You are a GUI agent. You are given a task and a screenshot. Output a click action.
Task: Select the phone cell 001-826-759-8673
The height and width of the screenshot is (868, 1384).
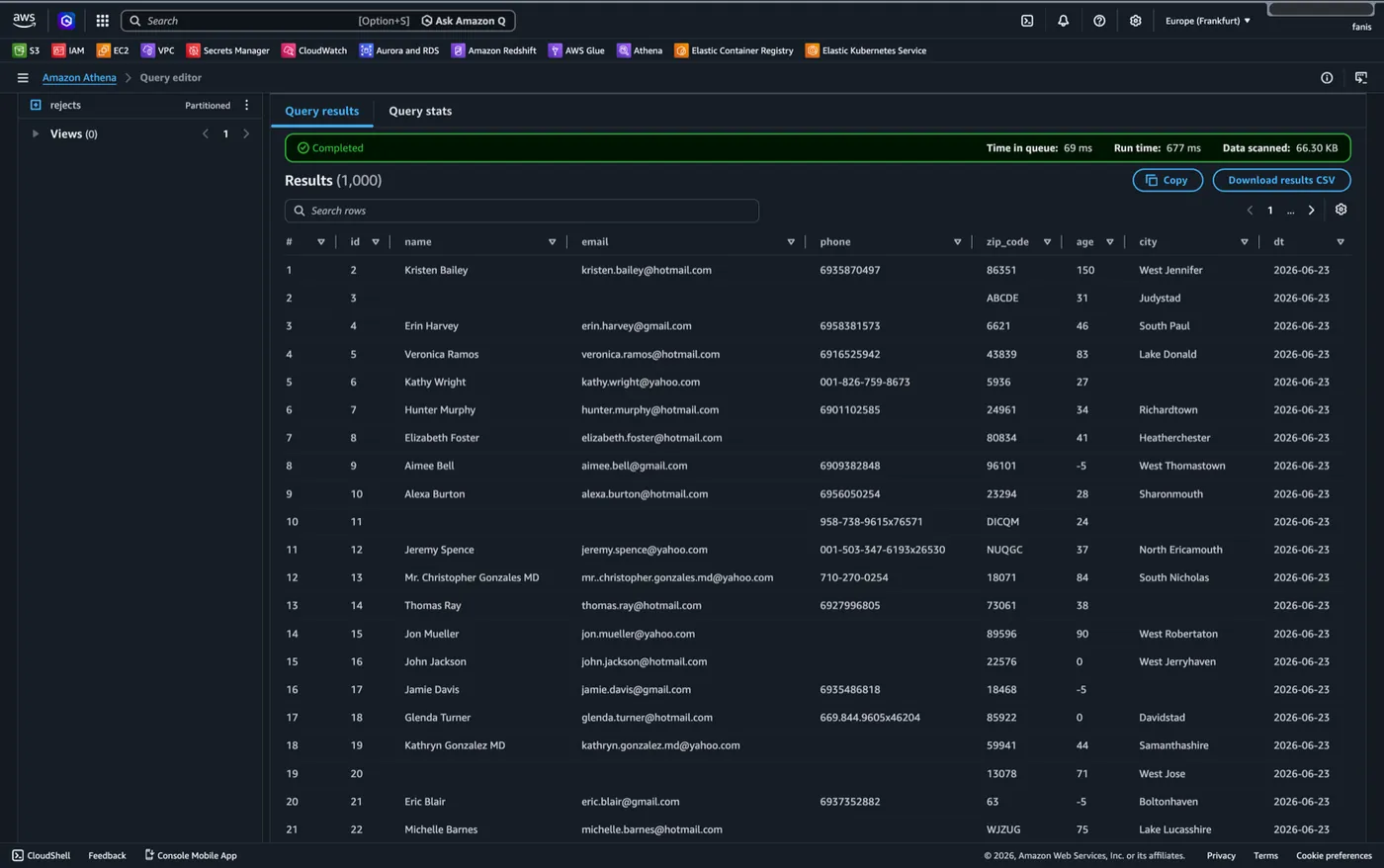865,382
